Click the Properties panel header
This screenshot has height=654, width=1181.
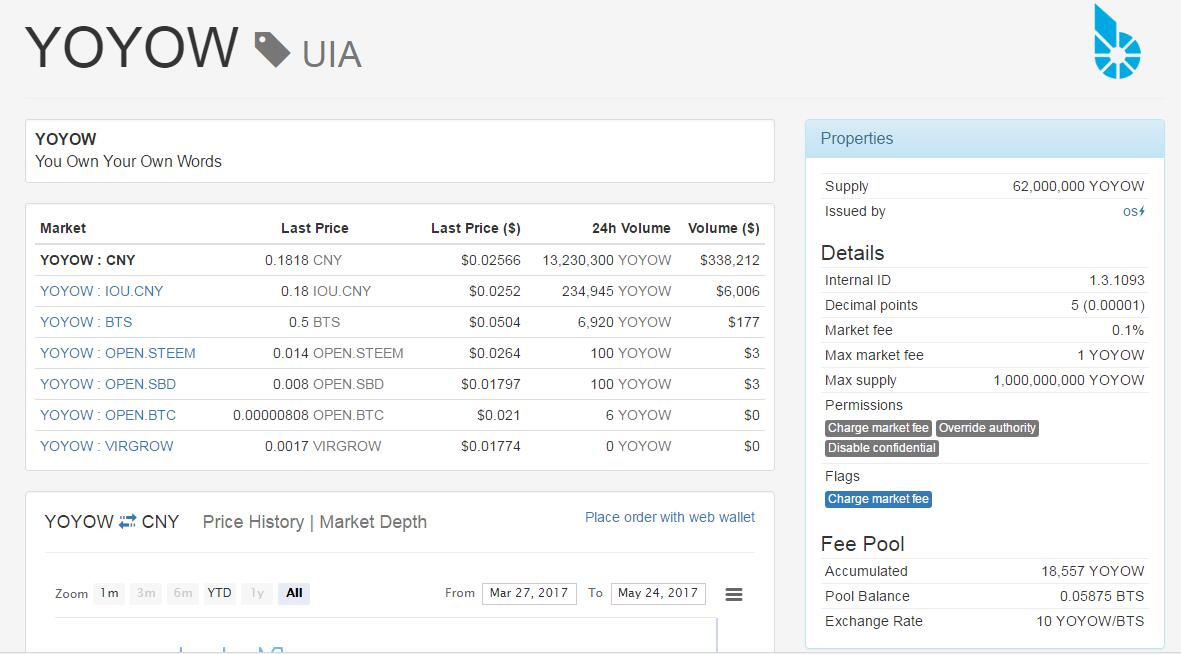(984, 139)
